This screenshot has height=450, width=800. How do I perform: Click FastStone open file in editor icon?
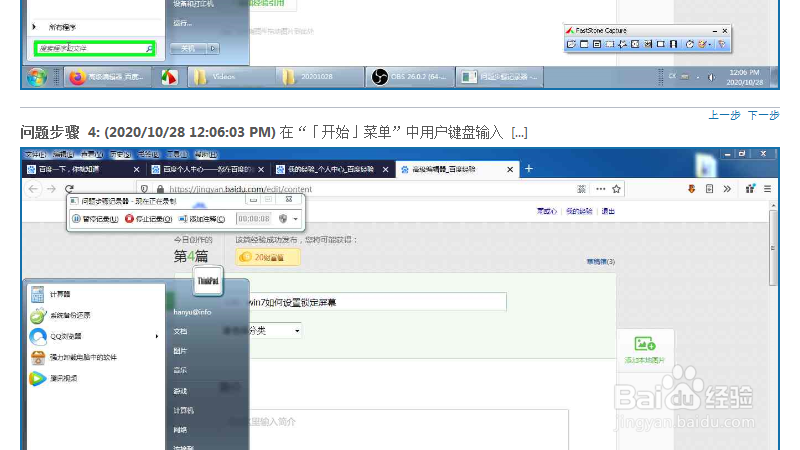tap(571, 44)
